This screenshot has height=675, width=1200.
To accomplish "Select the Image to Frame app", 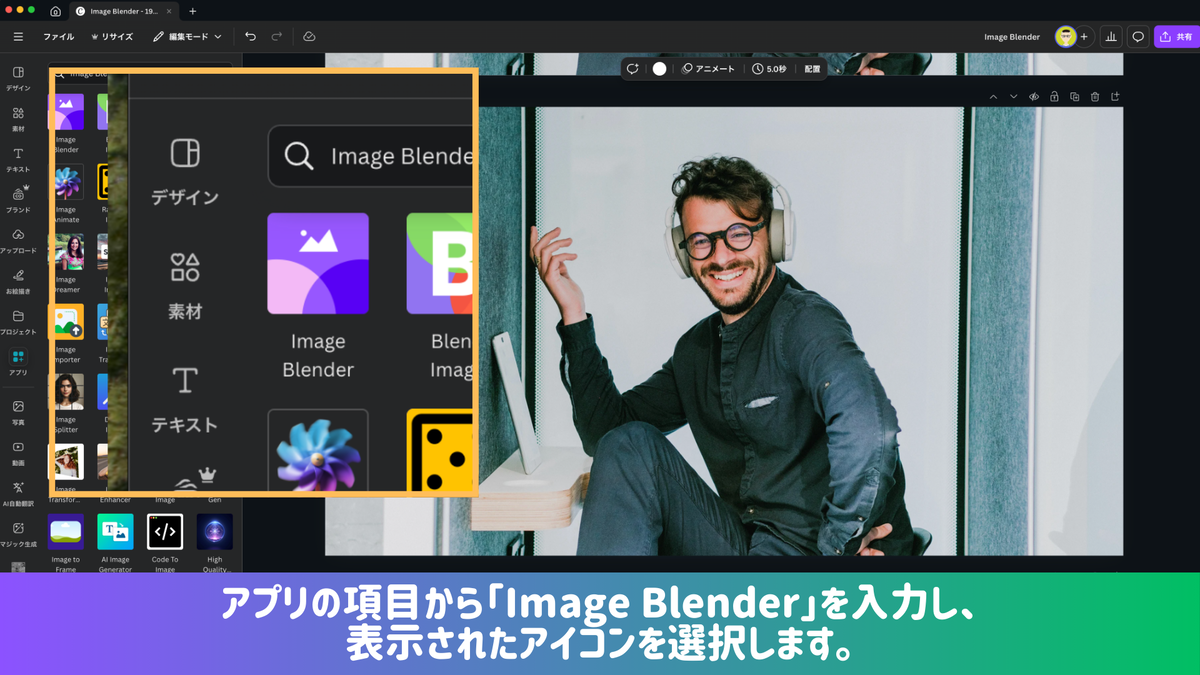I will click(66, 531).
